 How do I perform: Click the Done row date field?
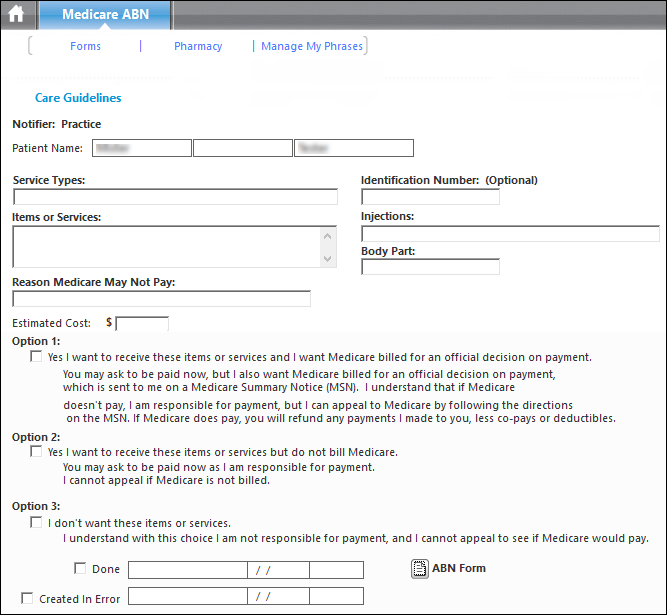(x=278, y=570)
